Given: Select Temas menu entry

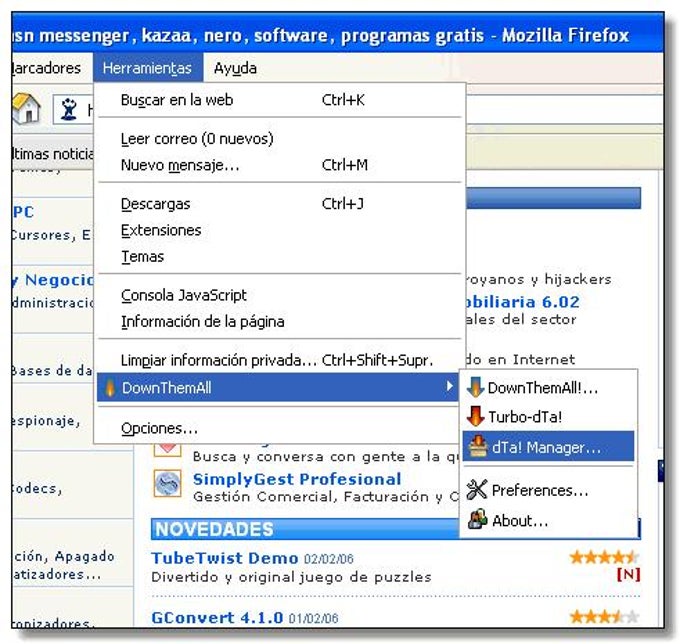Looking at the screenshot, I should point(280,256).
